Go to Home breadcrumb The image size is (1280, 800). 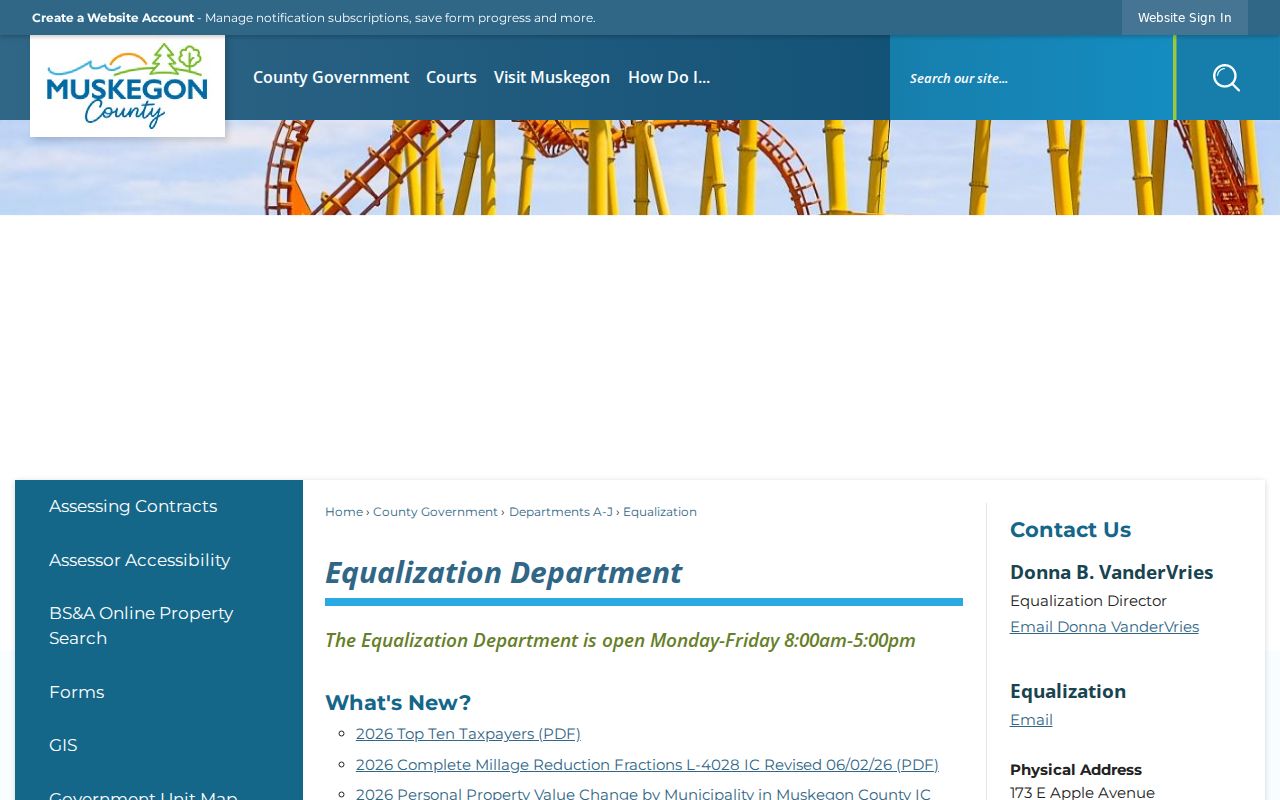click(344, 512)
